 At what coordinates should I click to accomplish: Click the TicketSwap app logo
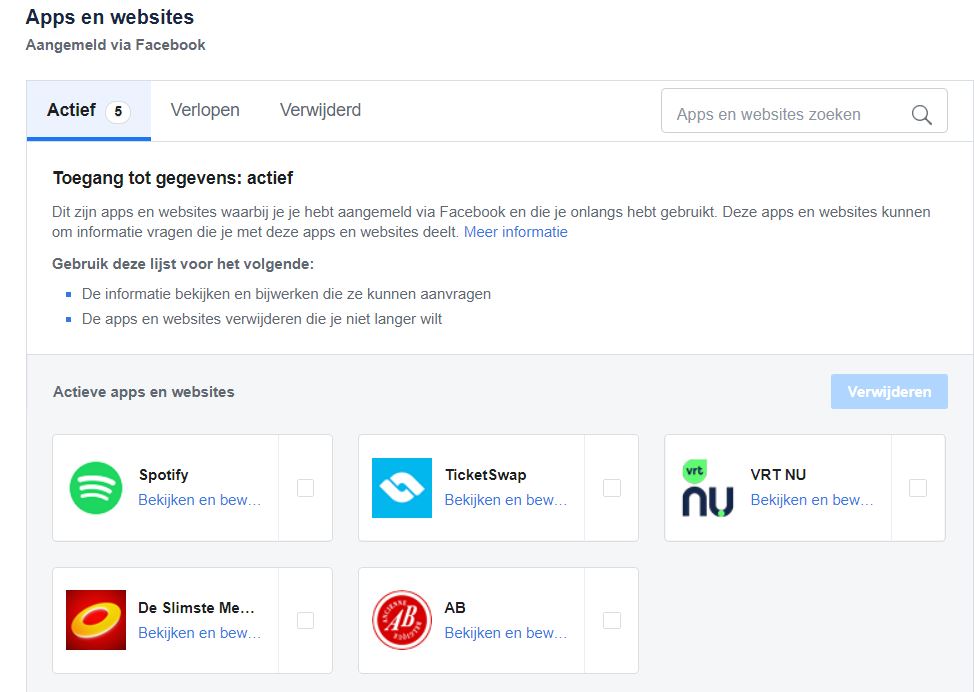(x=401, y=488)
